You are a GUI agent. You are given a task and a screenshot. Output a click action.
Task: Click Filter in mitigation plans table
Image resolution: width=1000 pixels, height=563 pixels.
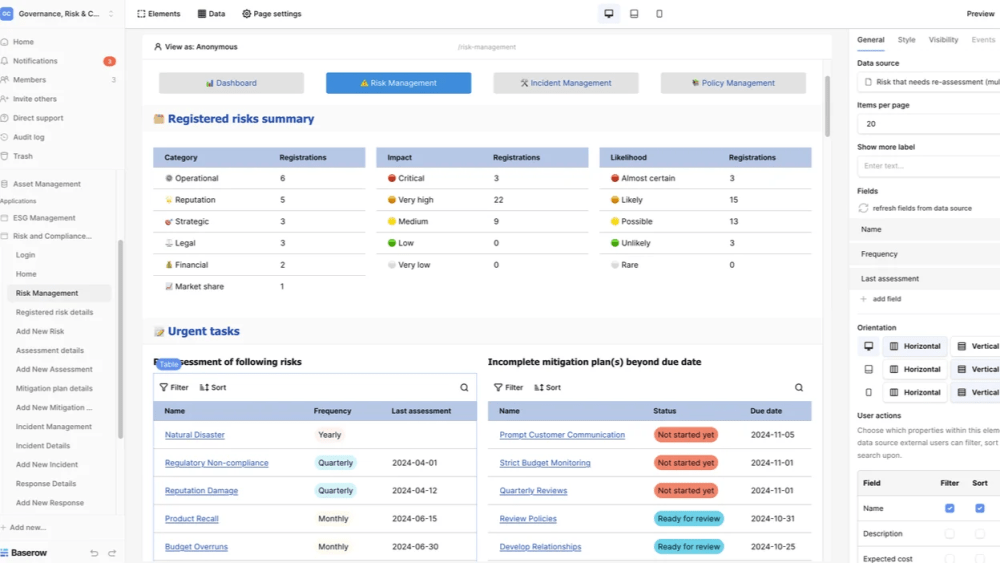(x=508, y=388)
